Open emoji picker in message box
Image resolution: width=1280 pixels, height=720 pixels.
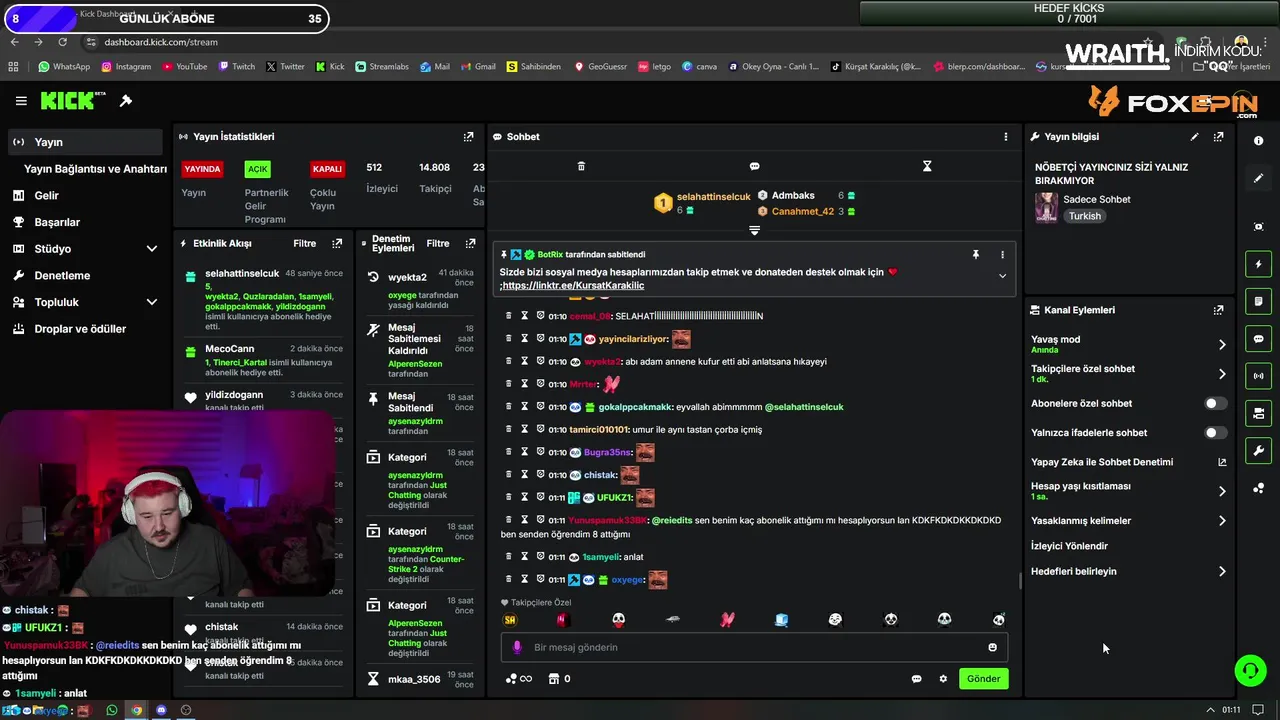[x=992, y=647]
